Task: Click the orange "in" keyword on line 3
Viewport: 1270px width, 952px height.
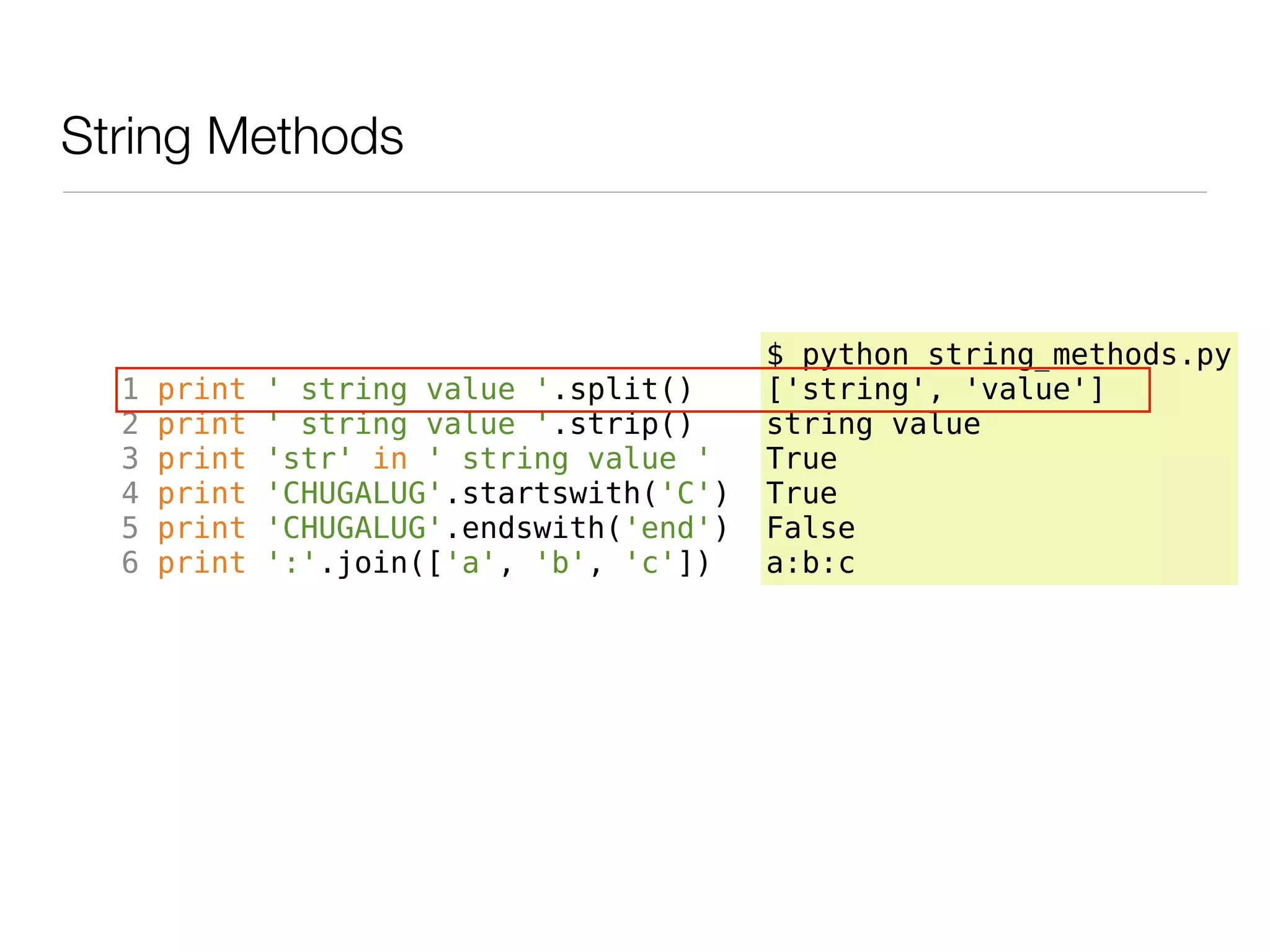Action: pyautogui.click(x=389, y=459)
